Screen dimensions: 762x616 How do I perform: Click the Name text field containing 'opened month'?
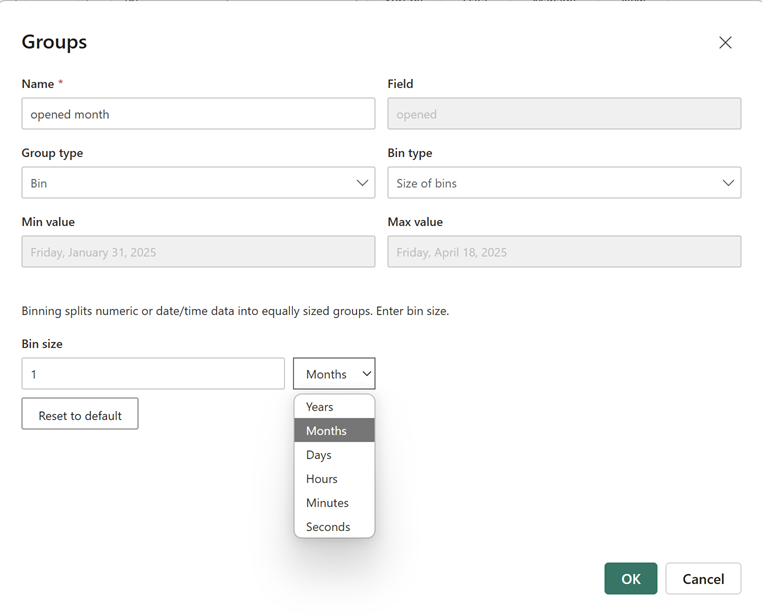pos(198,114)
